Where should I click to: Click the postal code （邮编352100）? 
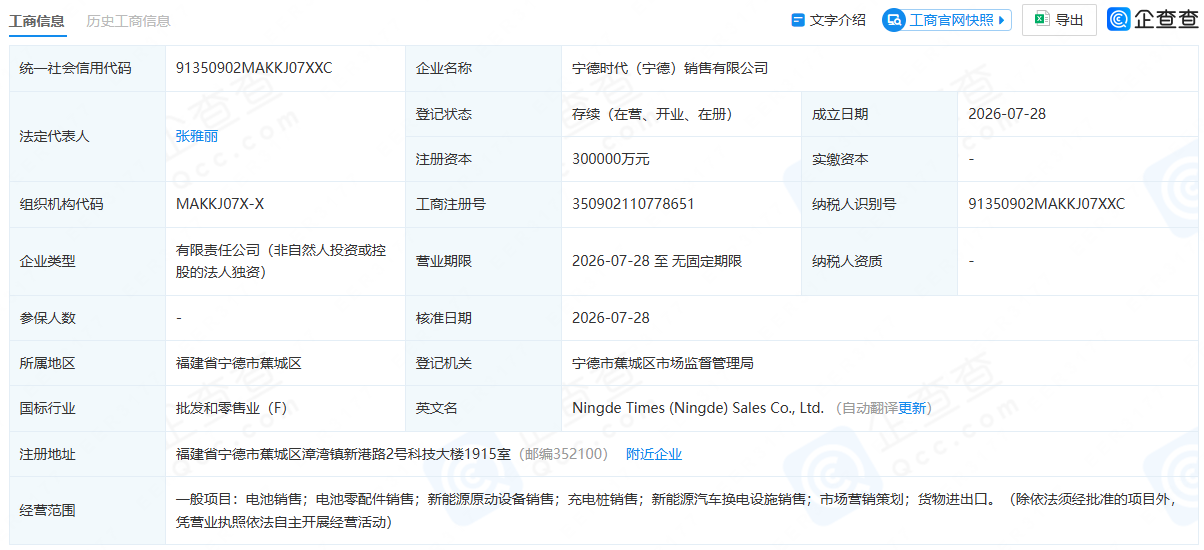[562, 454]
